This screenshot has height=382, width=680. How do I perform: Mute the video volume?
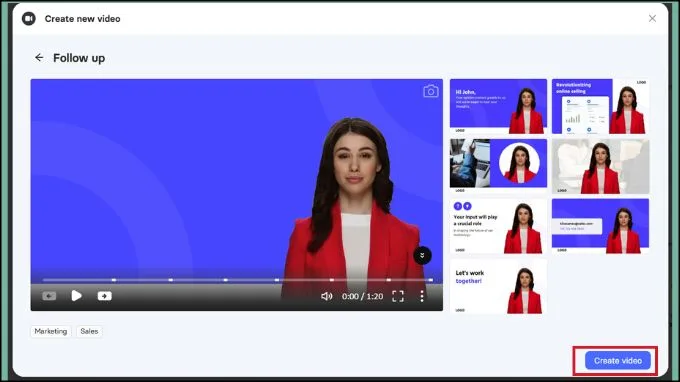click(x=327, y=296)
